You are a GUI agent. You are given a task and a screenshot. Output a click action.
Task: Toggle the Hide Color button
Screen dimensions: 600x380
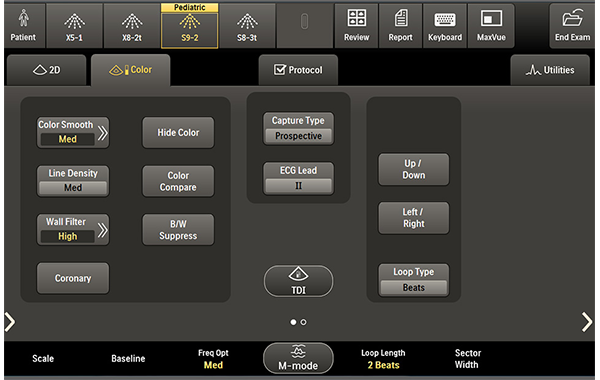(178, 132)
